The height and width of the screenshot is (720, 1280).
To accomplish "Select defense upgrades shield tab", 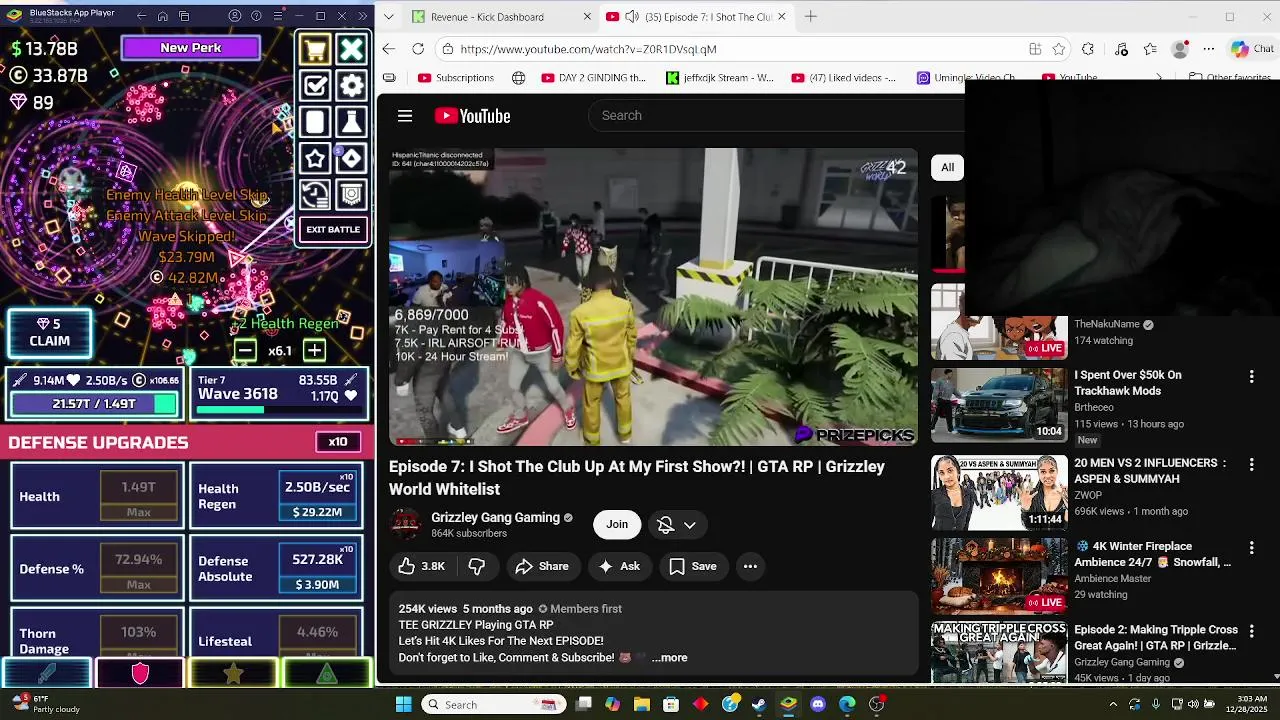I will (140, 674).
